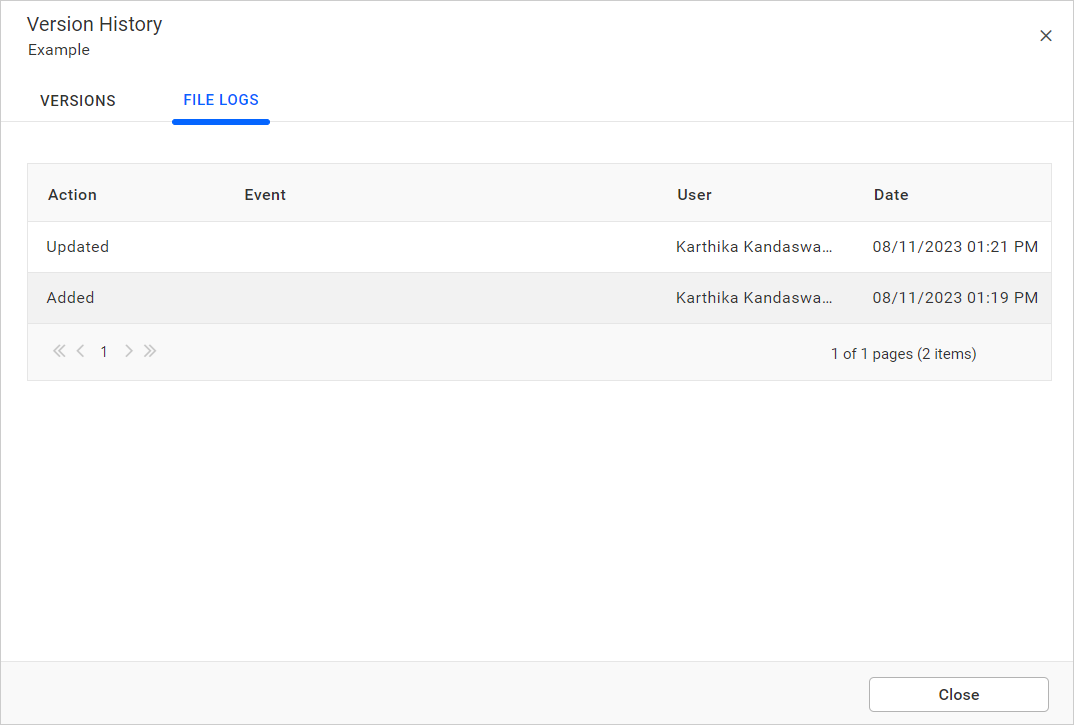Image resolution: width=1074 pixels, height=725 pixels.
Task: Switch to the Versions tab
Action: point(78,101)
